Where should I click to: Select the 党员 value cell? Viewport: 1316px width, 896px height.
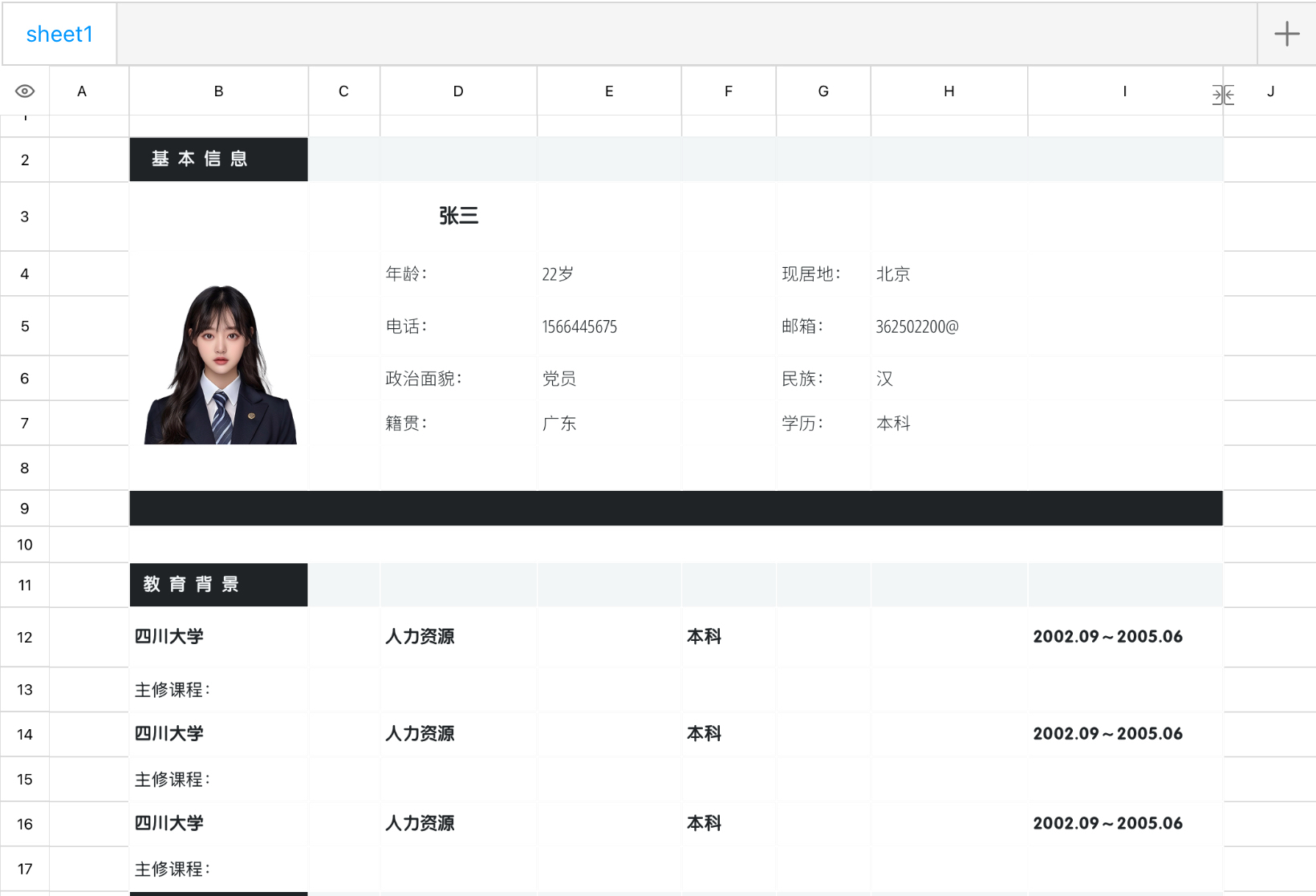point(609,379)
